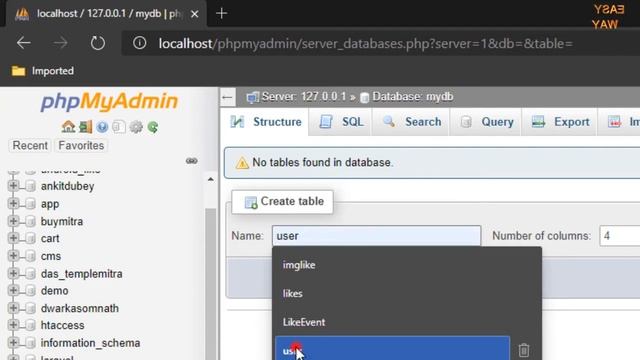This screenshot has width=640, height=360.
Task: Click the database icon beside cart
Action: pyautogui.click(x=30, y=238)
